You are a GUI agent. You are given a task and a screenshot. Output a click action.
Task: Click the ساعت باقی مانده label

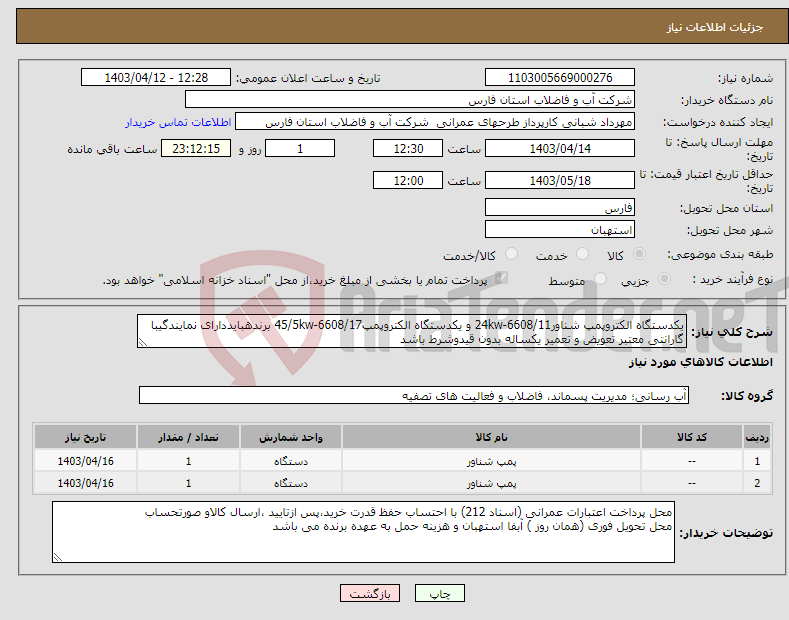(112, 149)
